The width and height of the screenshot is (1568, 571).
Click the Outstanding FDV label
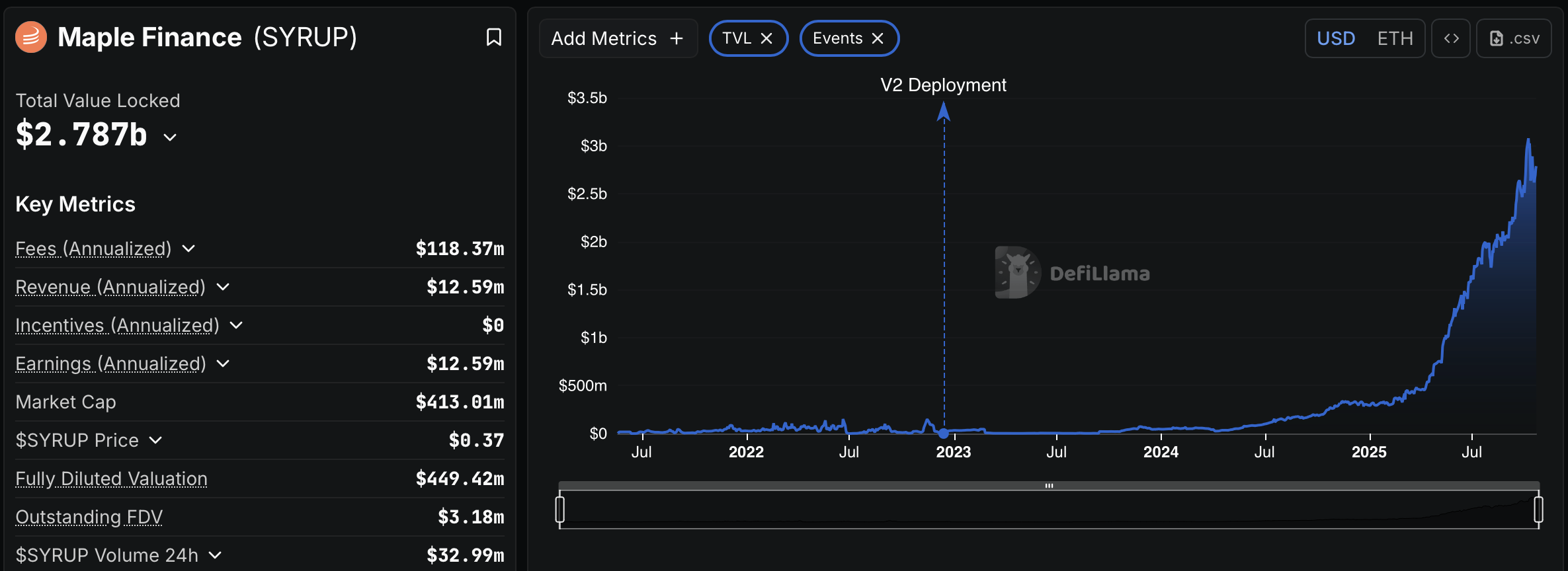click(89, 517)
